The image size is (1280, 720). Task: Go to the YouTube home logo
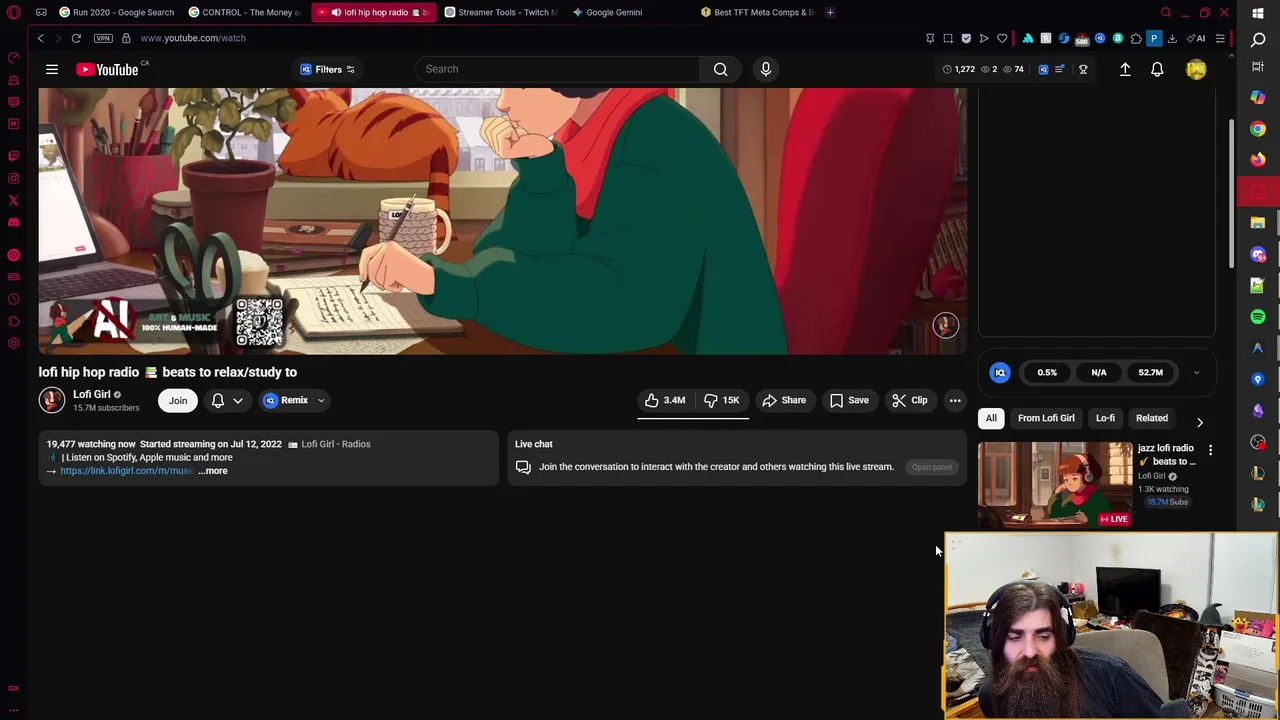click(107, 69)
